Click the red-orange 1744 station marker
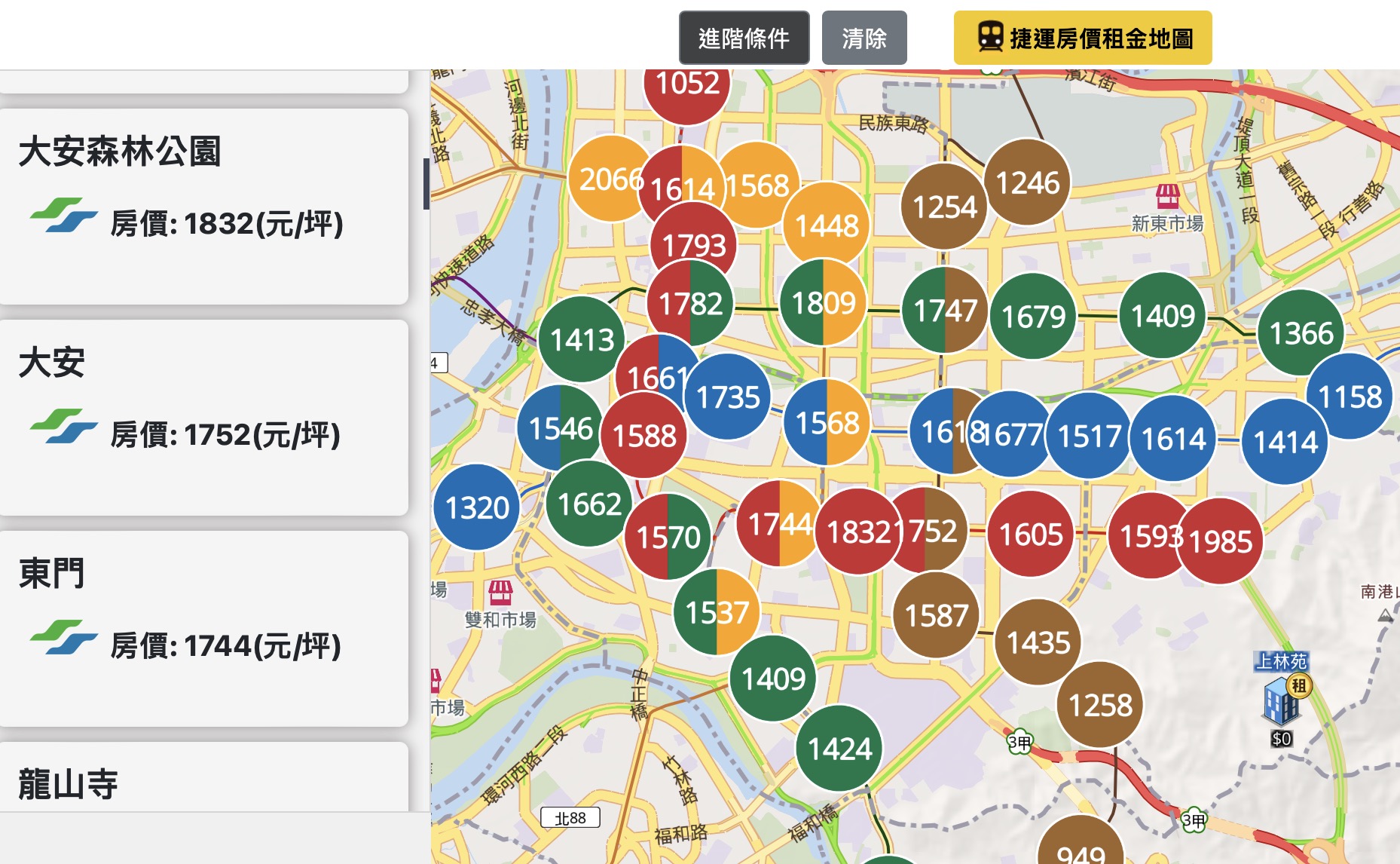 (x=778, y=523)
